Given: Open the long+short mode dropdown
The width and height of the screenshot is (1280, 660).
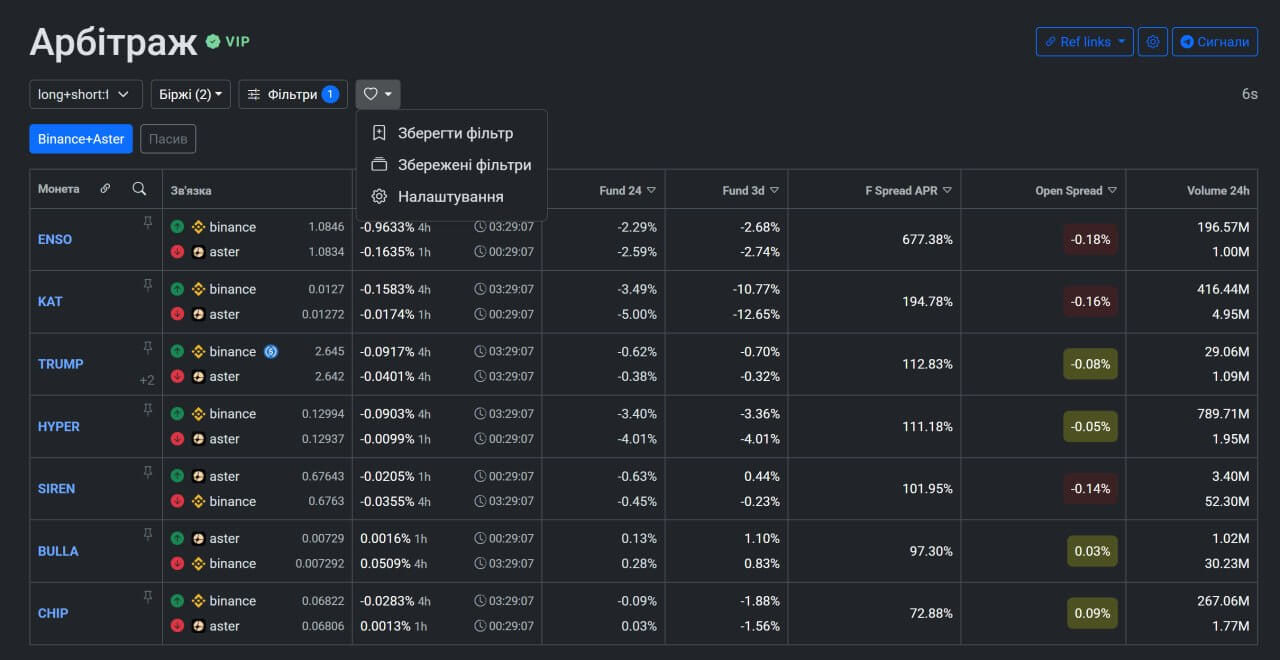Looking at the screenshot, I should pyautogui.click(x=85, y=94).
